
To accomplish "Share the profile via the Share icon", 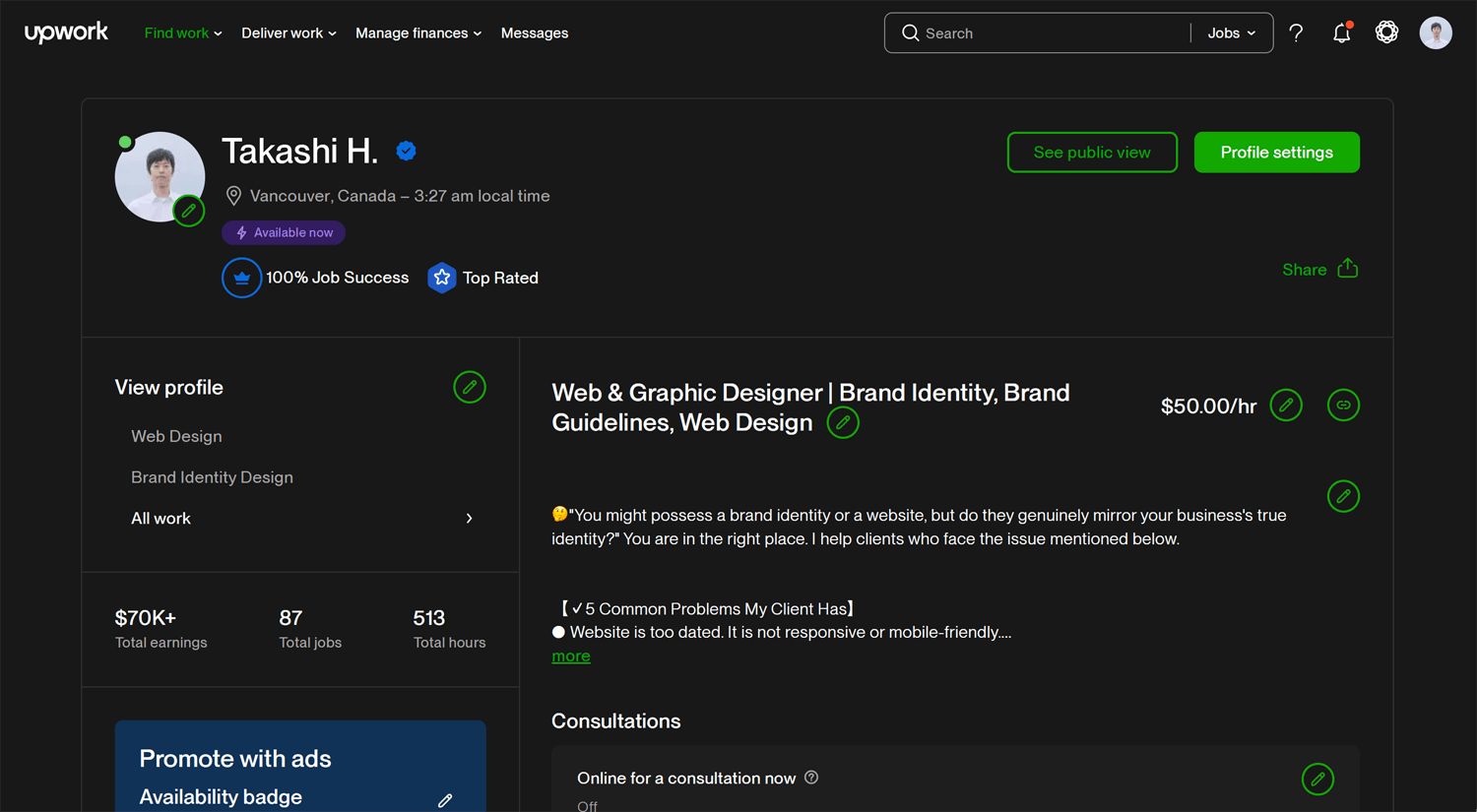I will (x=1347, y=268).
